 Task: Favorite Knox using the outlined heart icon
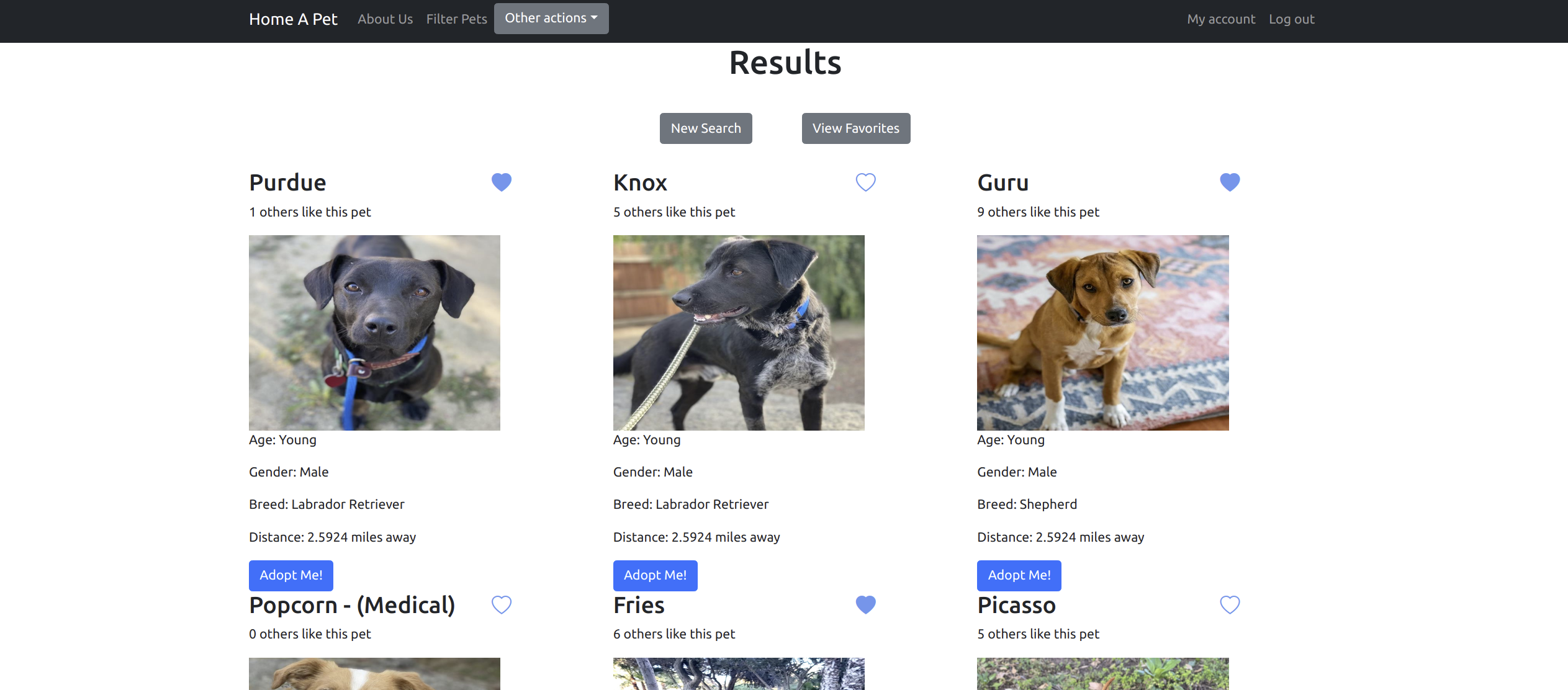click(866, 182)
